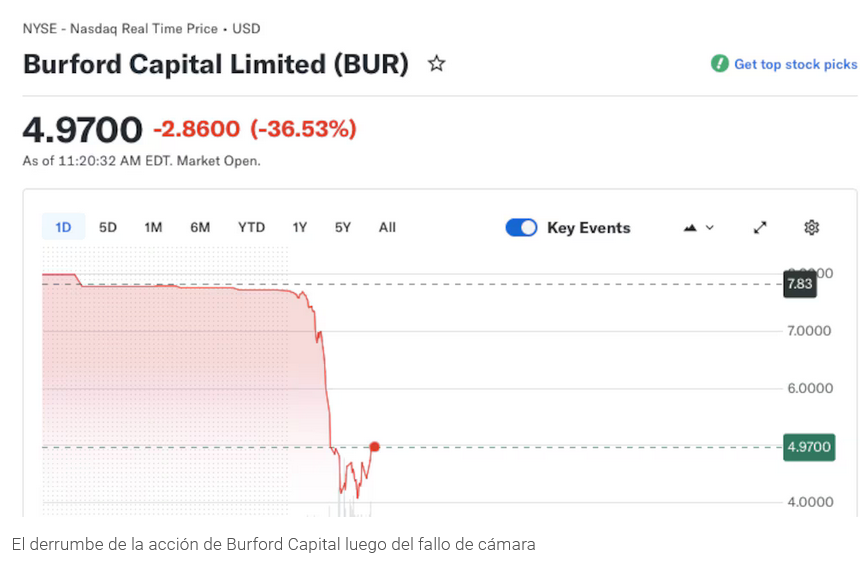Open chart type dropdown arrow
Viewport: 868px width, 568px height.
coord(710,228)
